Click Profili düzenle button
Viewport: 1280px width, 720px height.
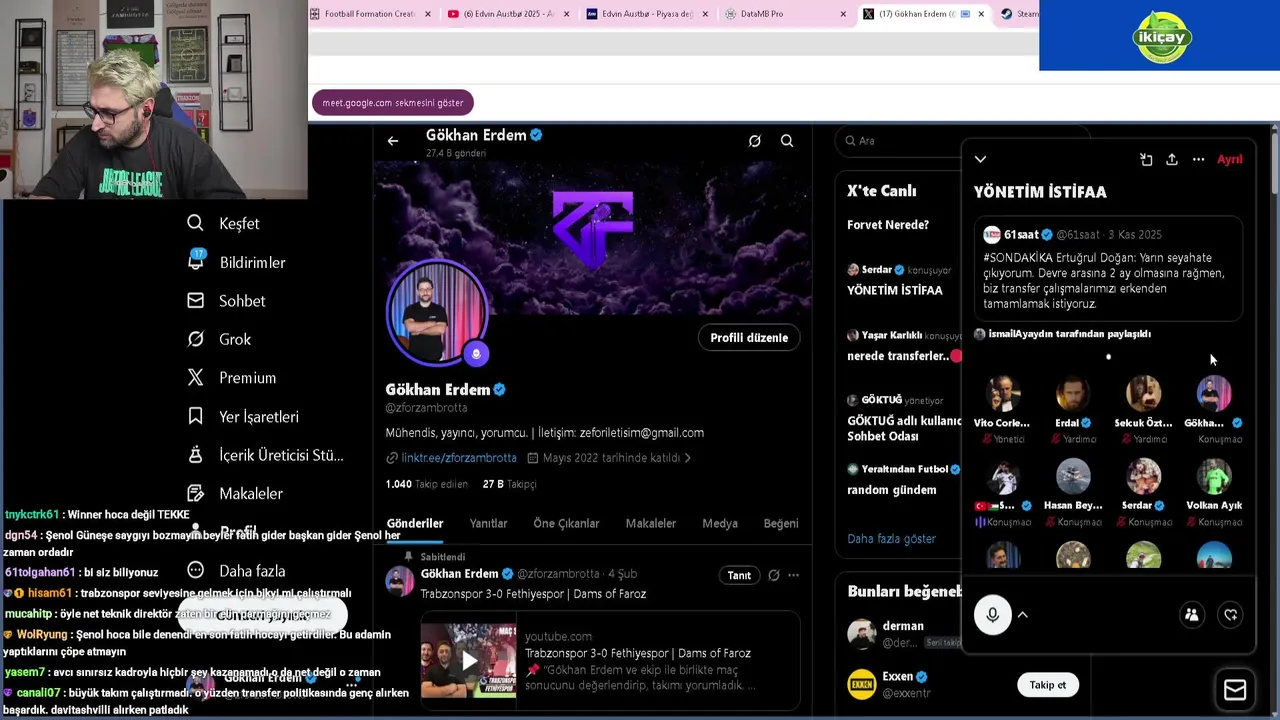(x=749, y=337)
